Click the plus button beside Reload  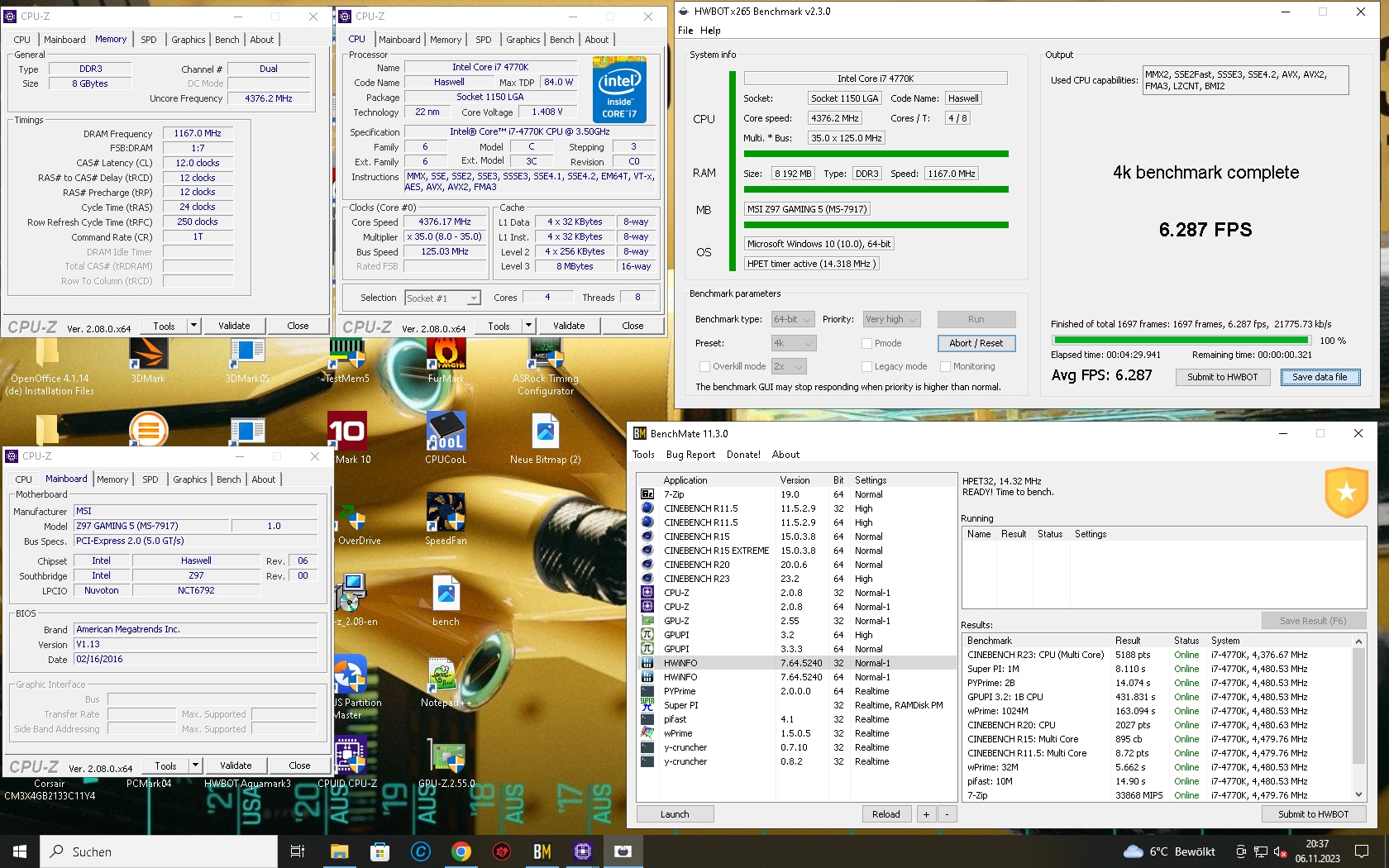click(x=926, y=814)
